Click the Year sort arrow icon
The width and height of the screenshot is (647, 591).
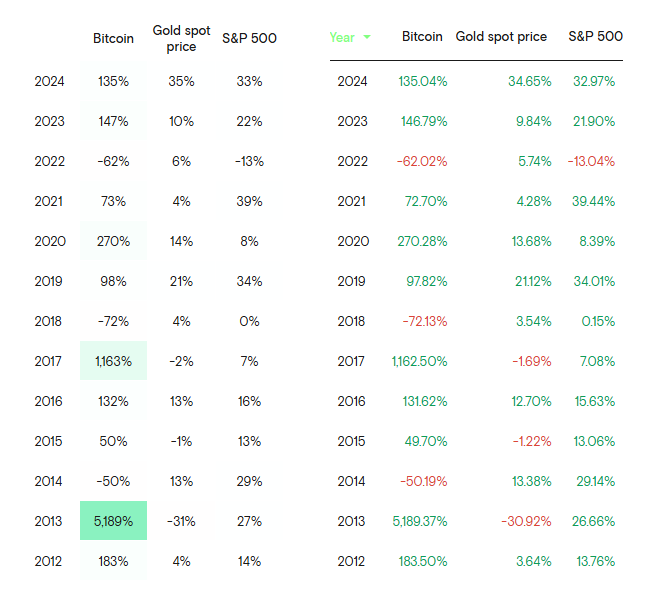coord(367,37)
